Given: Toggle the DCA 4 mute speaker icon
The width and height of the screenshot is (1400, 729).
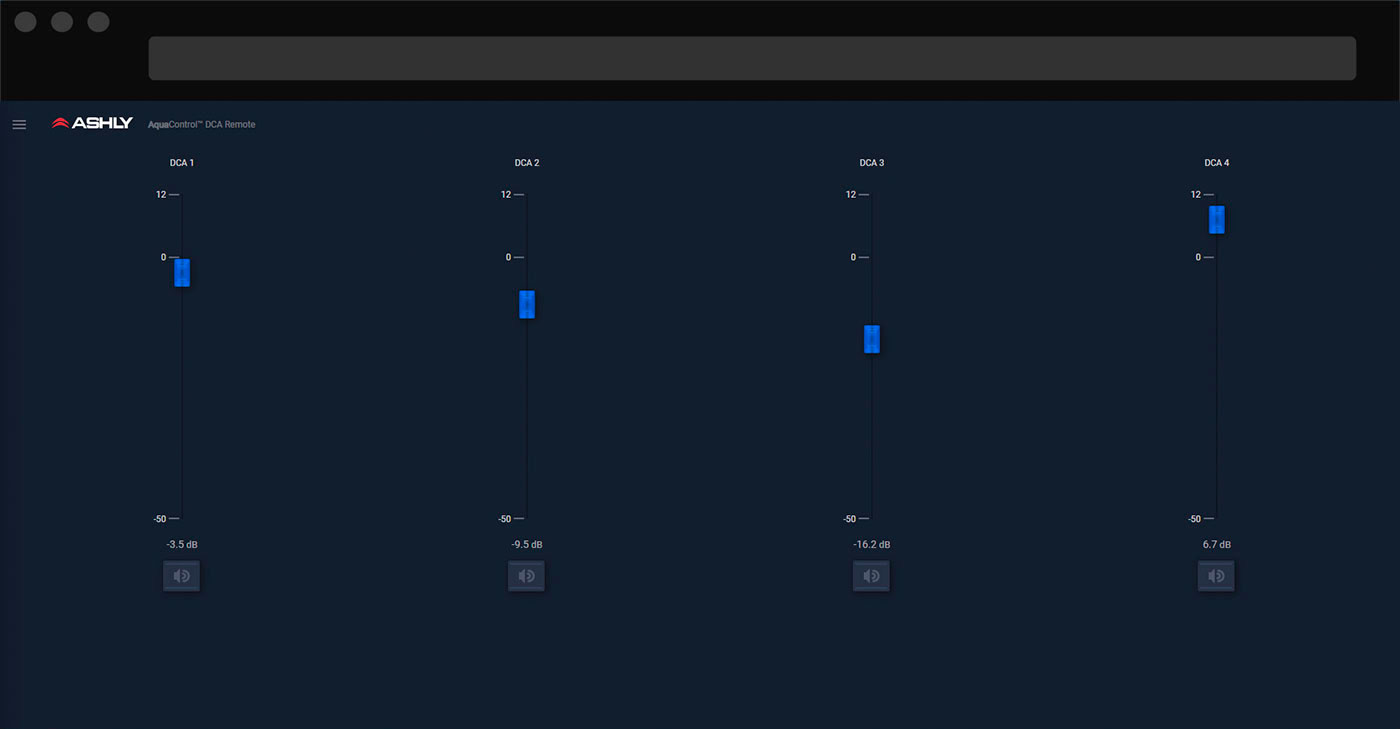Looking at the screenshot, I should click(x=1216, y=576).
